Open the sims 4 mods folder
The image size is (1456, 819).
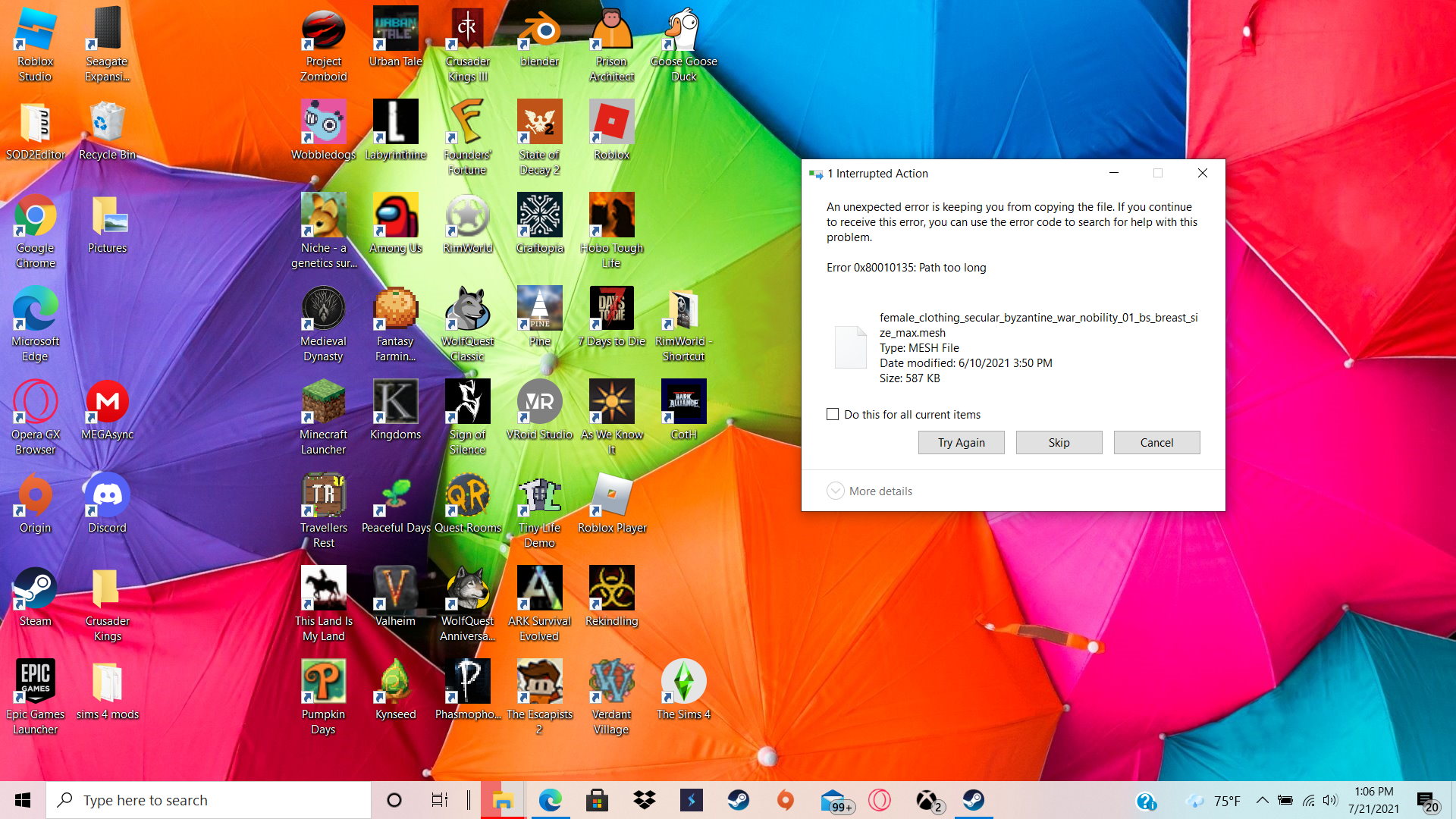pyautogui.click(x=107, y=690)
